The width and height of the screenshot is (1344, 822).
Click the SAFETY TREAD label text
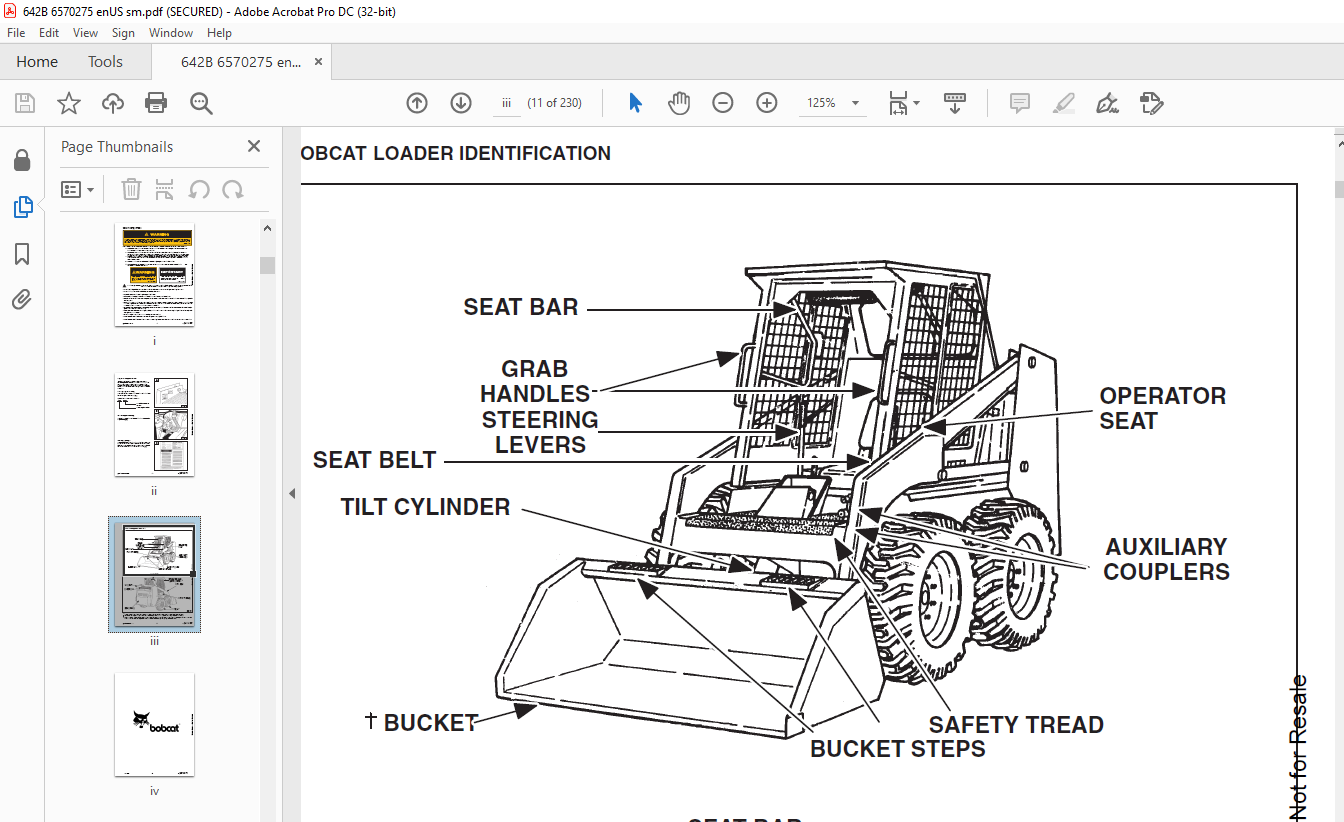tap(1016, 725)
